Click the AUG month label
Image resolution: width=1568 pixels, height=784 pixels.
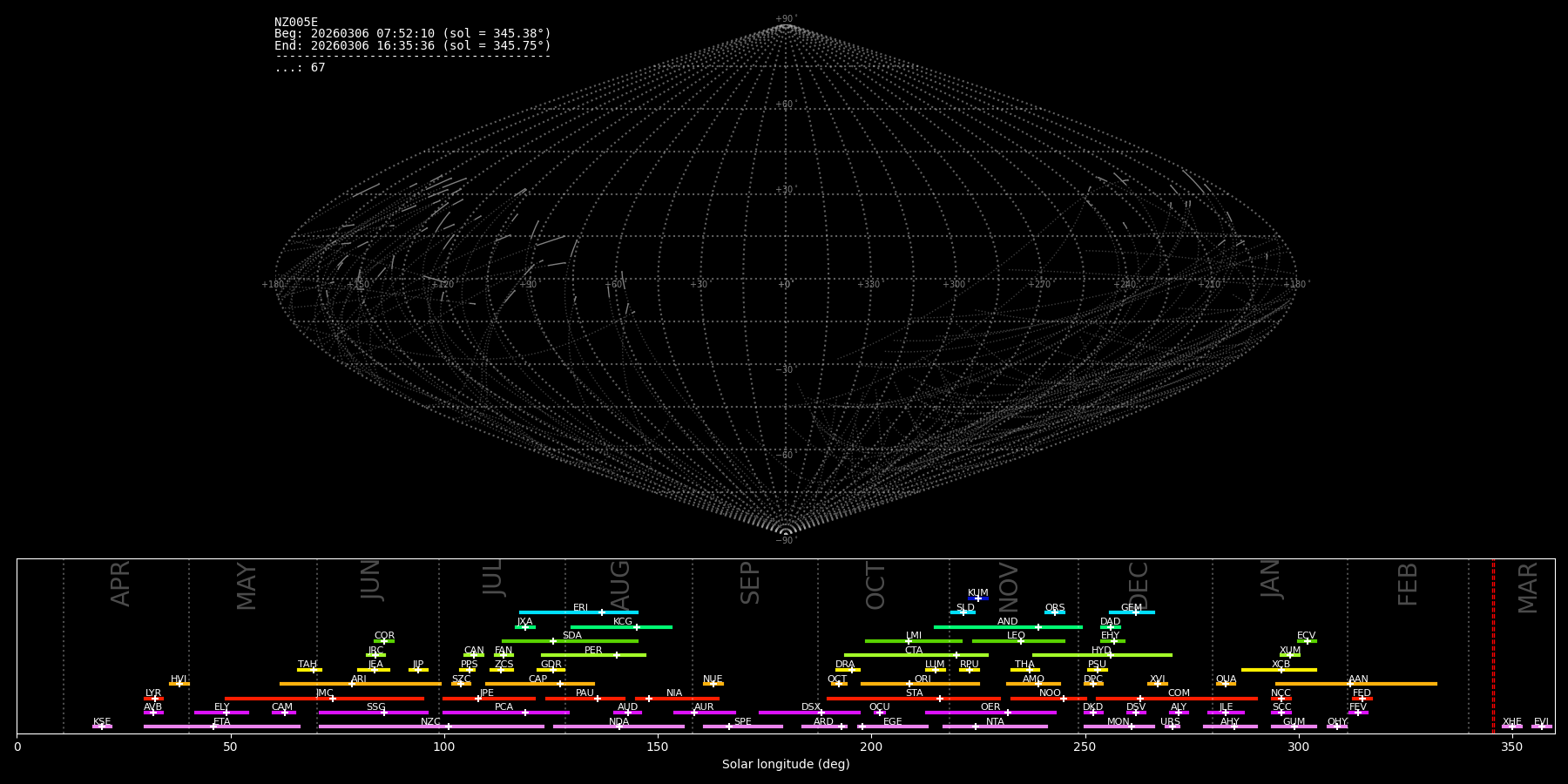(619, 584)
